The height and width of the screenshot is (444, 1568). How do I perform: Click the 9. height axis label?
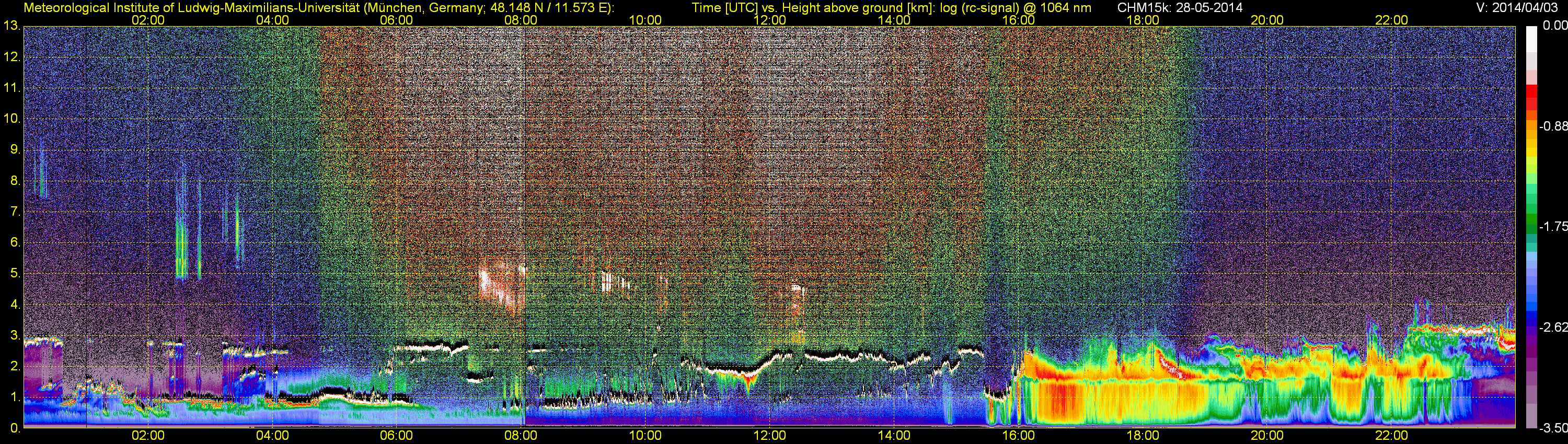coord(15,149)
